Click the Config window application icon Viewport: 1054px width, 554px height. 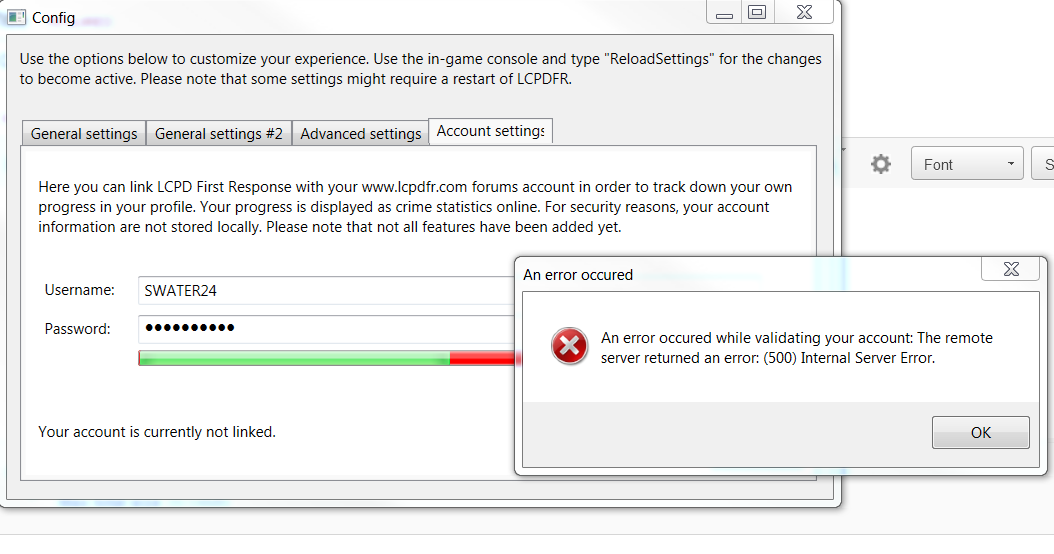17,17
